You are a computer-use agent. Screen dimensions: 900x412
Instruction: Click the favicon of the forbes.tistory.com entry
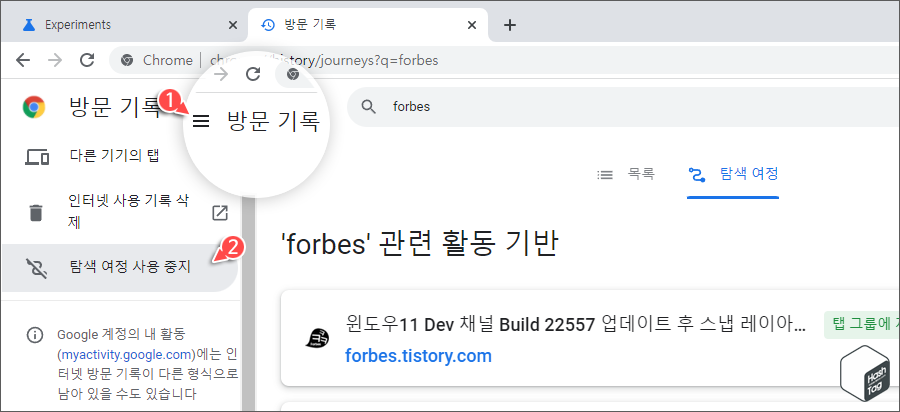click(x=317, y=340)
